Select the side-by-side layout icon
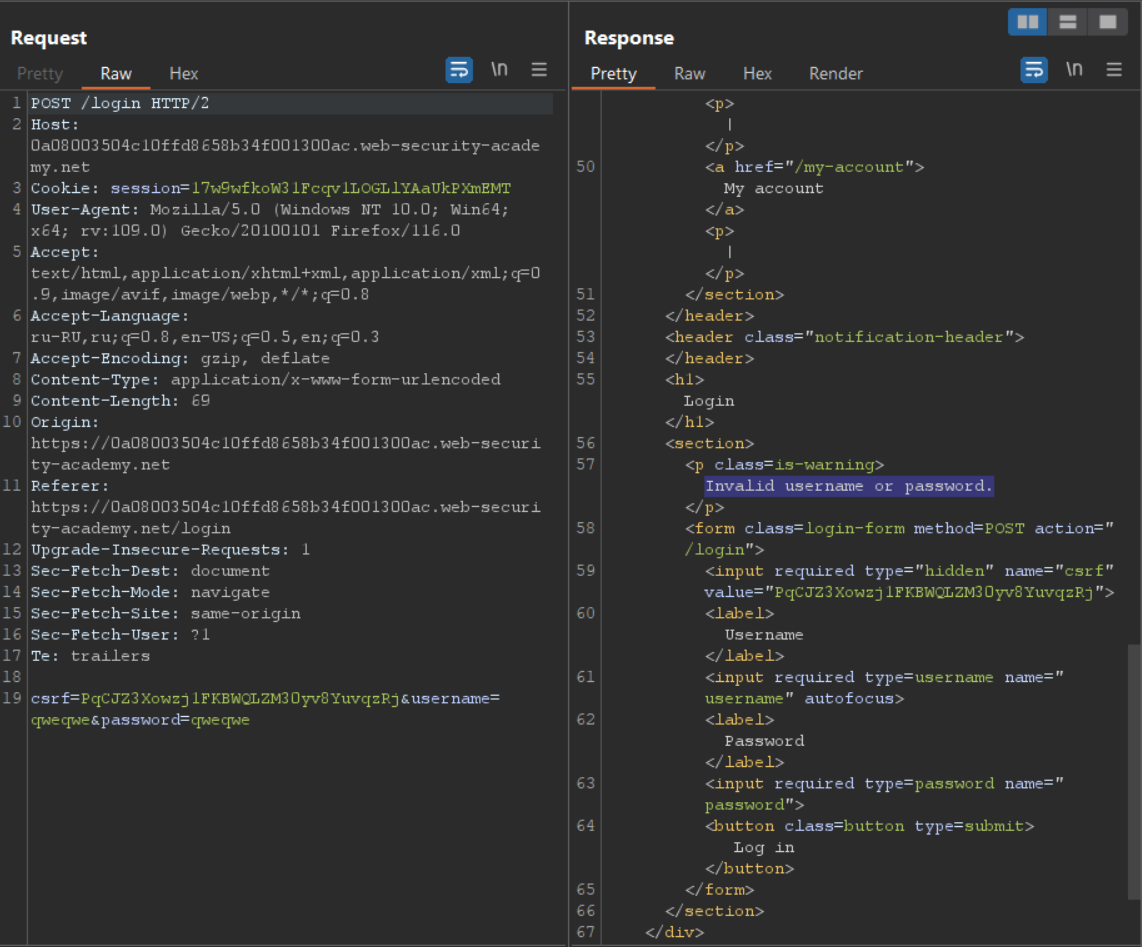Image resolution: width=1142 pixels, height=947 pixels. (1027, 22)
